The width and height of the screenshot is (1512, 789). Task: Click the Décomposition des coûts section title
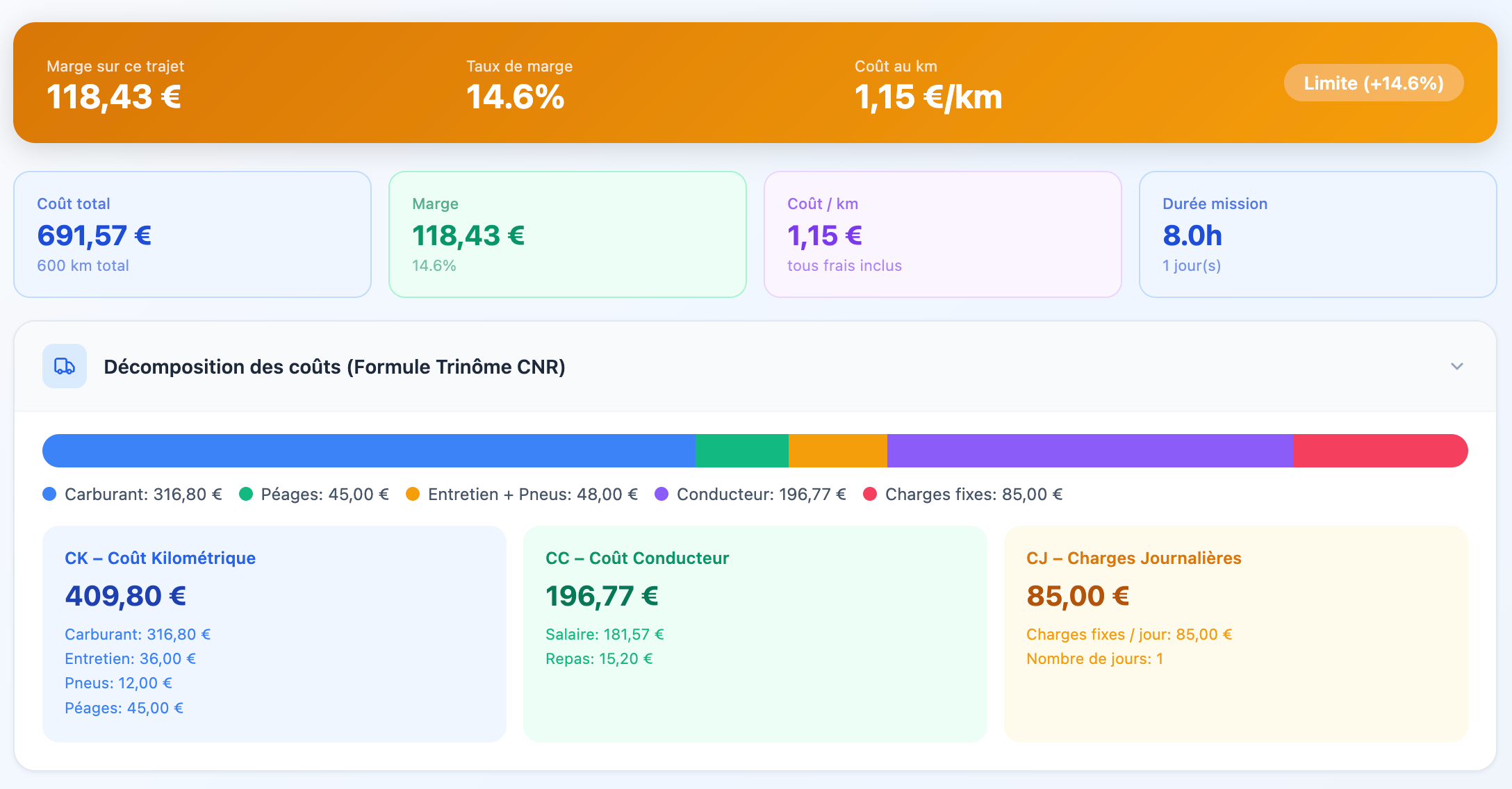pyautogui.click(x=334, y=367)
